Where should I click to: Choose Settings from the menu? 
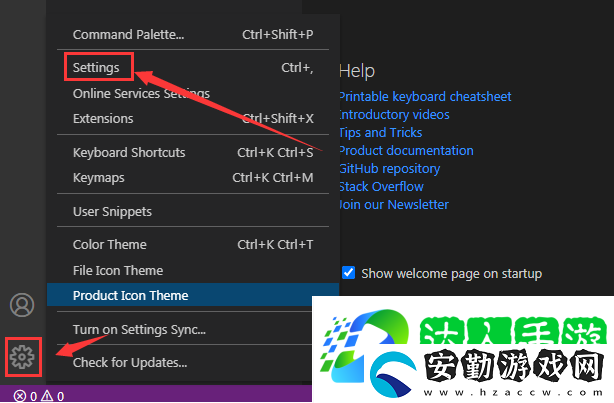[193, 67]
